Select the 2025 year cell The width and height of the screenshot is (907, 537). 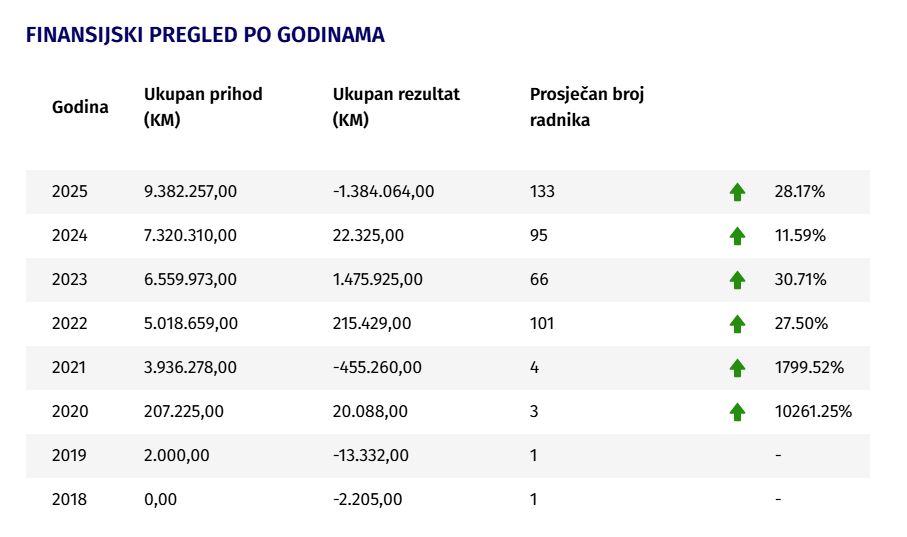(69, 192)
